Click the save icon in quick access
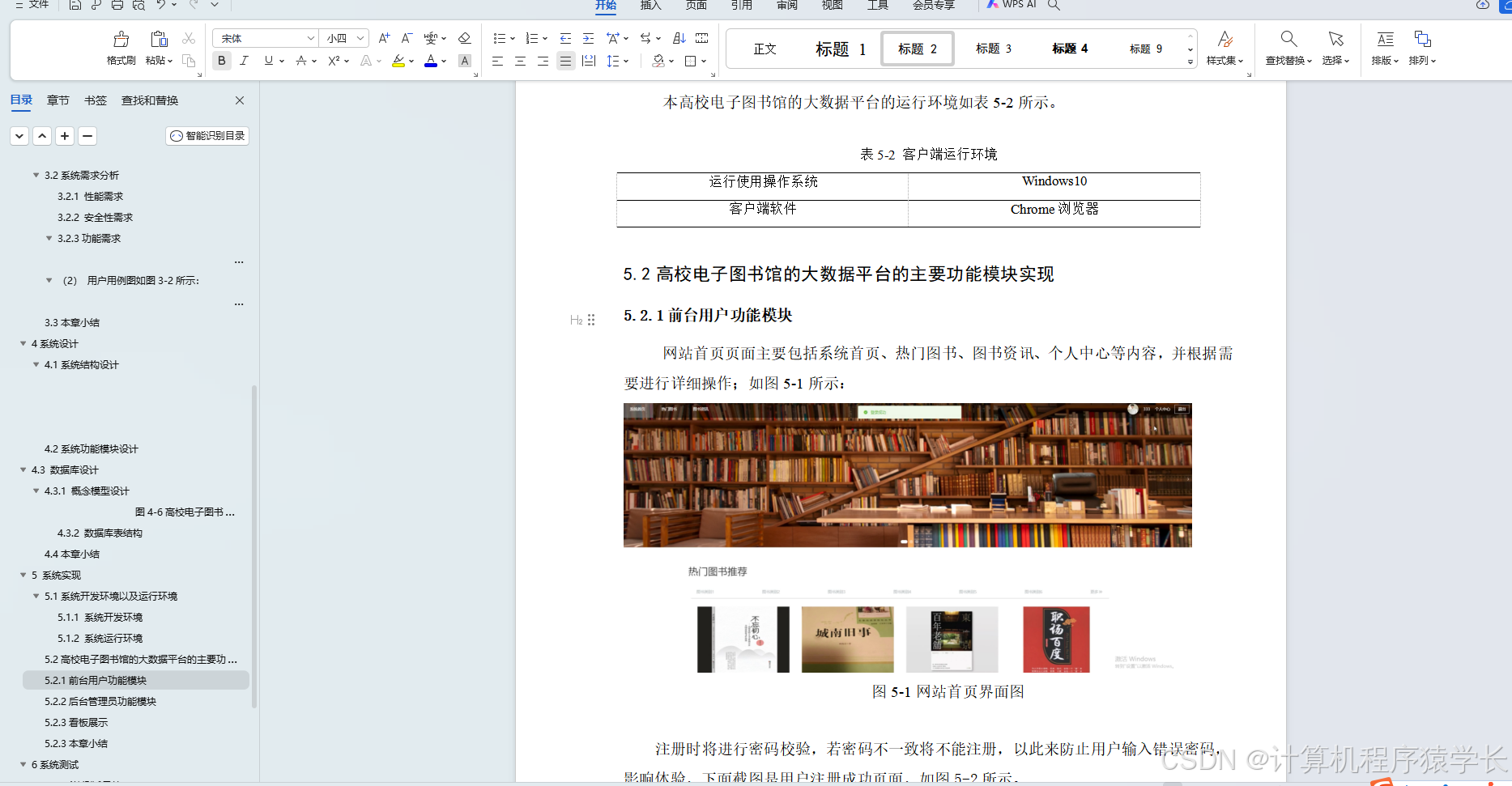 click(75, 5)
